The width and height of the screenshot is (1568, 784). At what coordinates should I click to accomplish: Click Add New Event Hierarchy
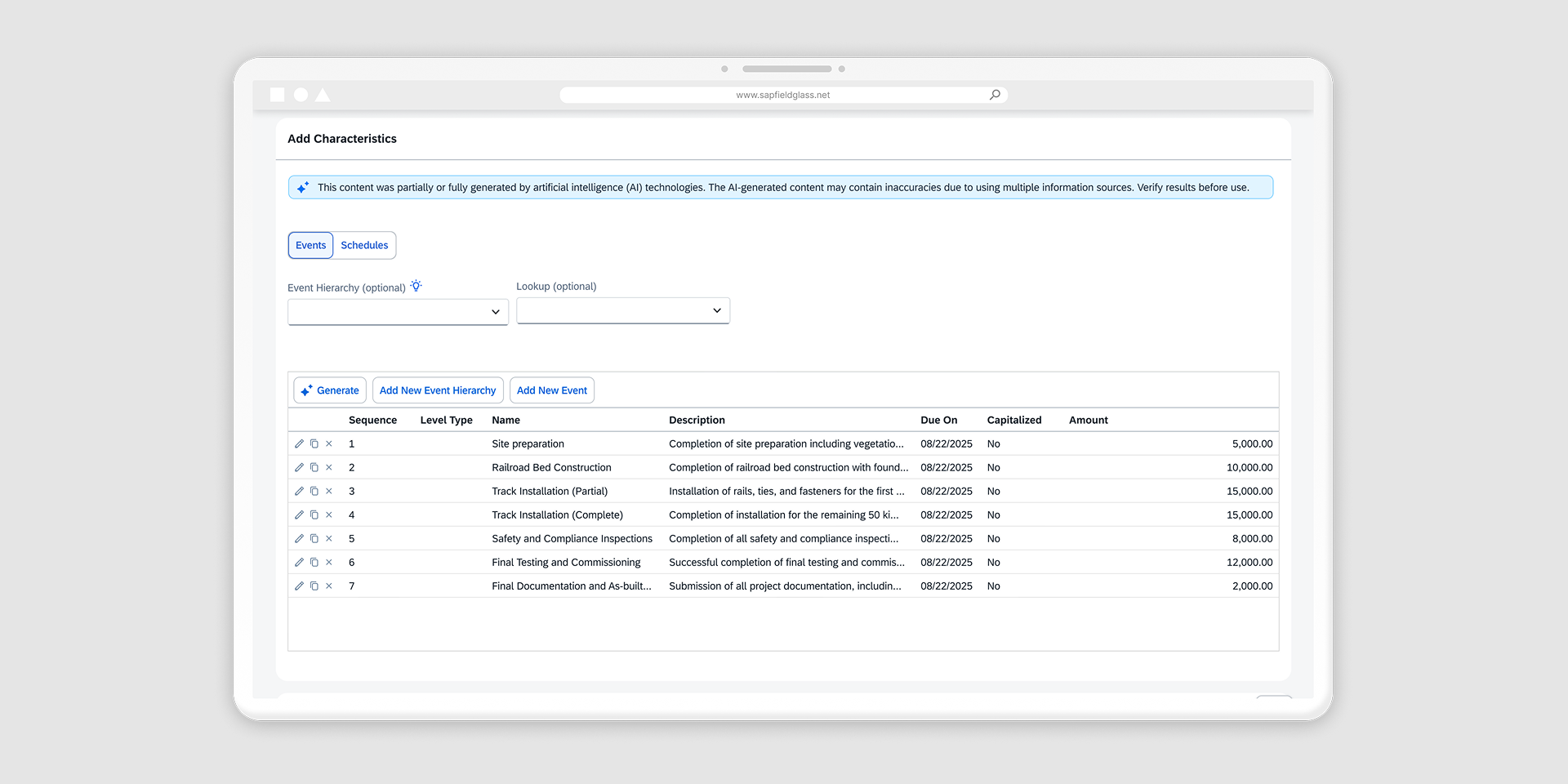[x=438, y=390]
